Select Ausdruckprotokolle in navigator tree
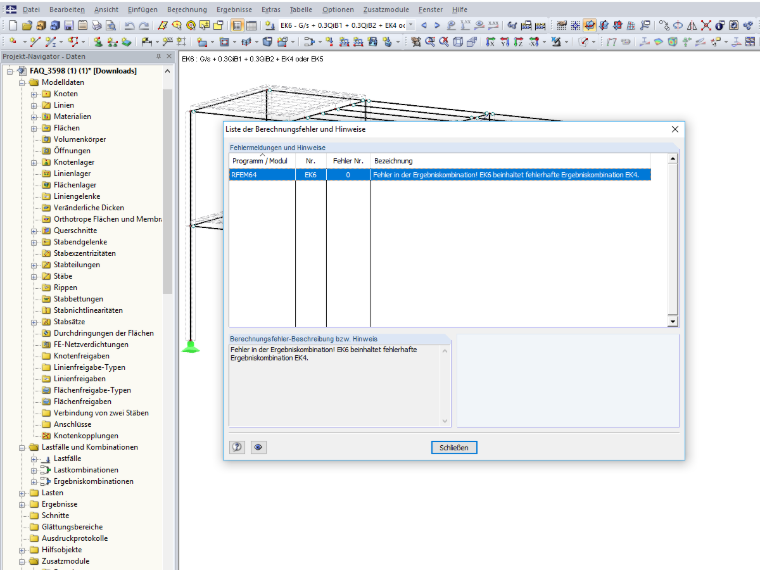Image resolution: width=760 pixels, height=570 pixels. point(75,538)
